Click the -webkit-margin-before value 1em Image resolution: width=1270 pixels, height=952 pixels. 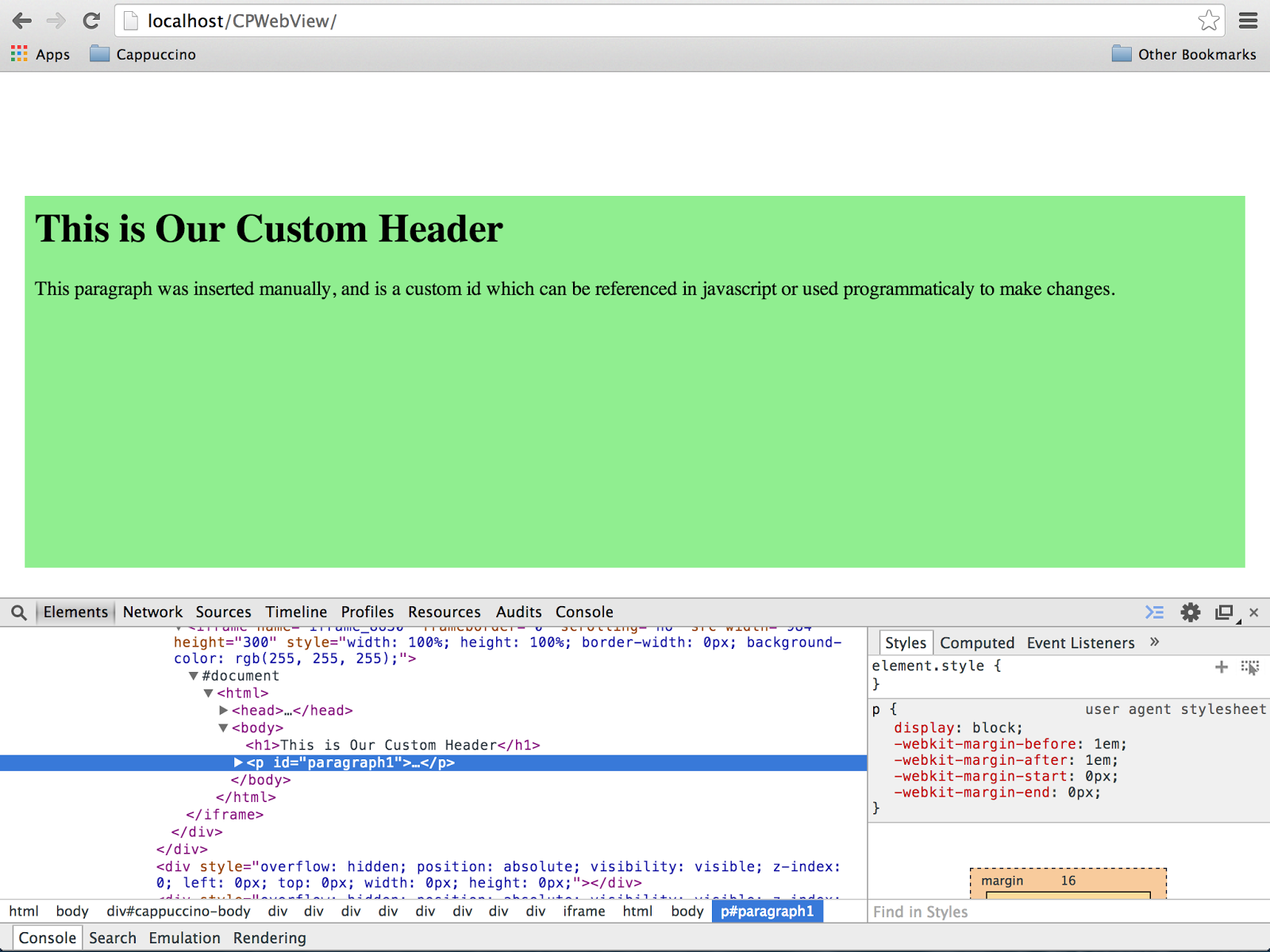[1106, 744]
